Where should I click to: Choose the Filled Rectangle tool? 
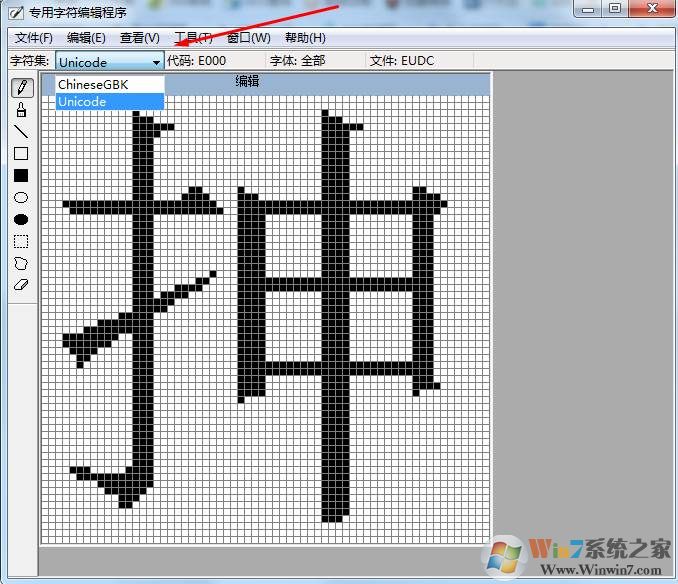(x=21, y=175)
